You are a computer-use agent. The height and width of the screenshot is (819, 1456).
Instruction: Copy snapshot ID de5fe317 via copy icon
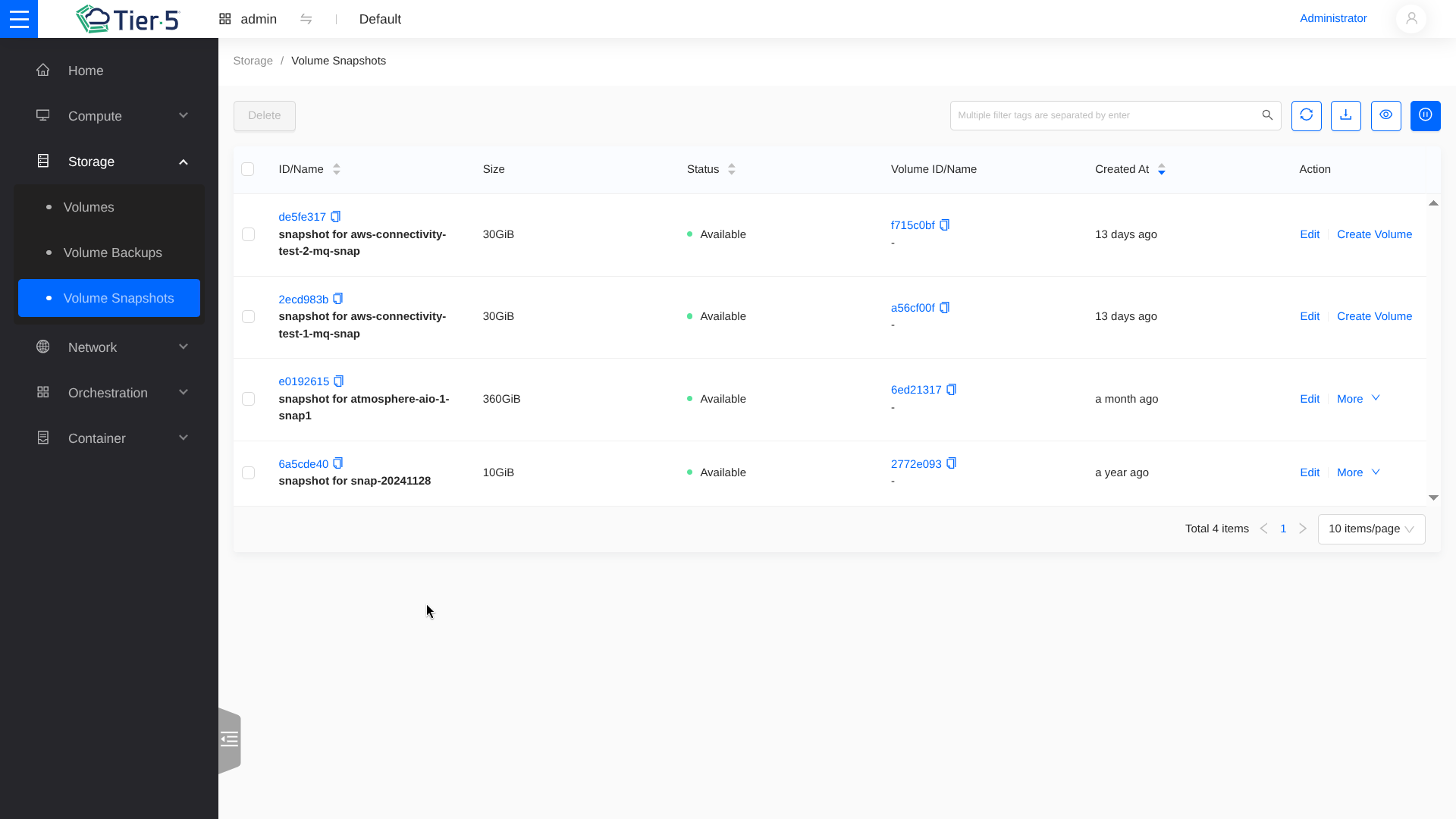(335, 217)
